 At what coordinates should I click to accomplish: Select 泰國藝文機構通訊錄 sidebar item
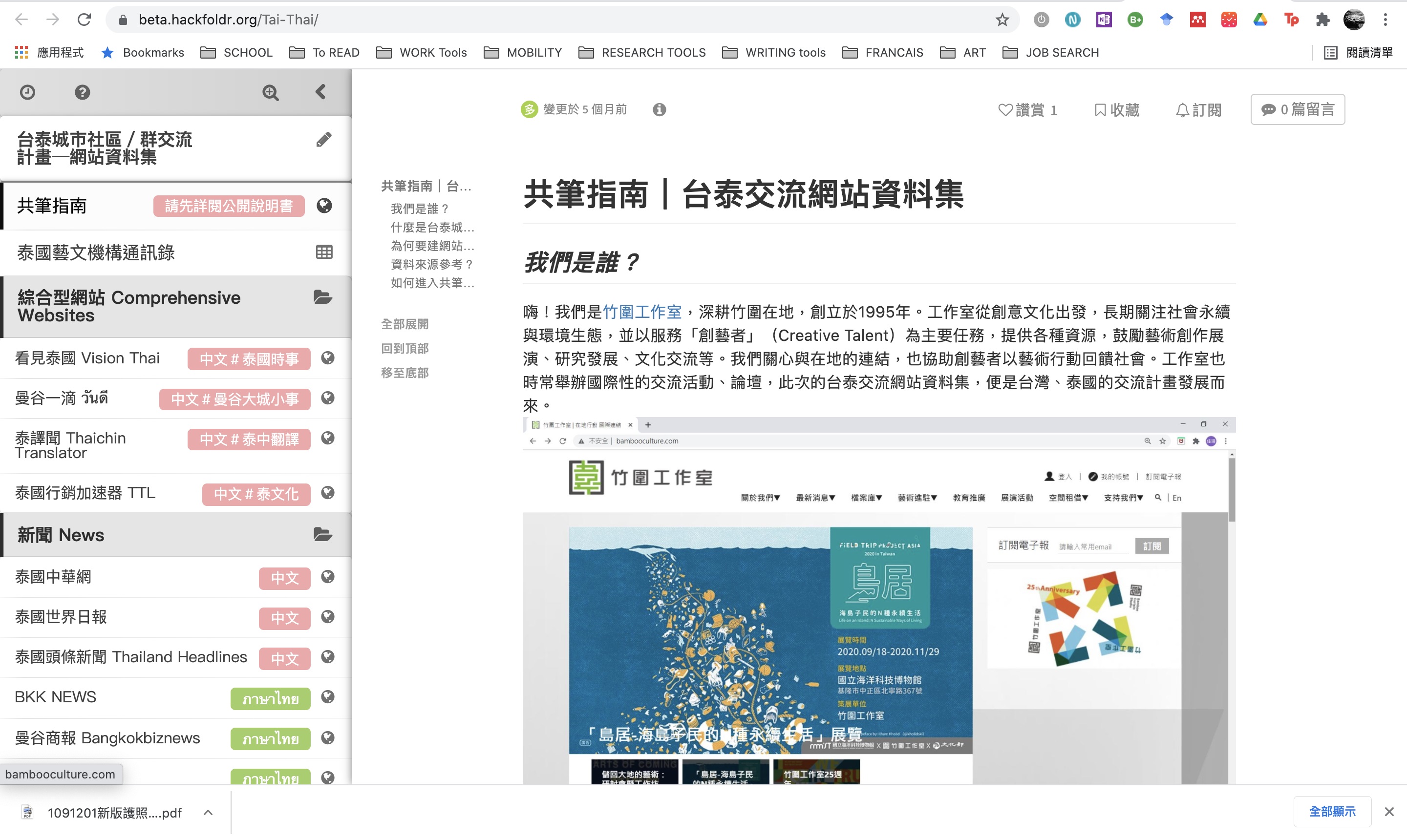[96, 252]
